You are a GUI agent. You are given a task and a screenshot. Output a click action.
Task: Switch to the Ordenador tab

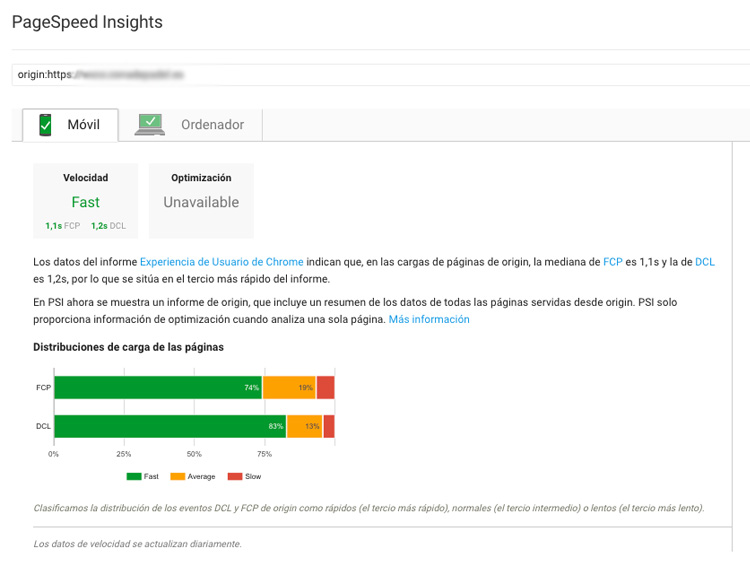tap(190, 125)
